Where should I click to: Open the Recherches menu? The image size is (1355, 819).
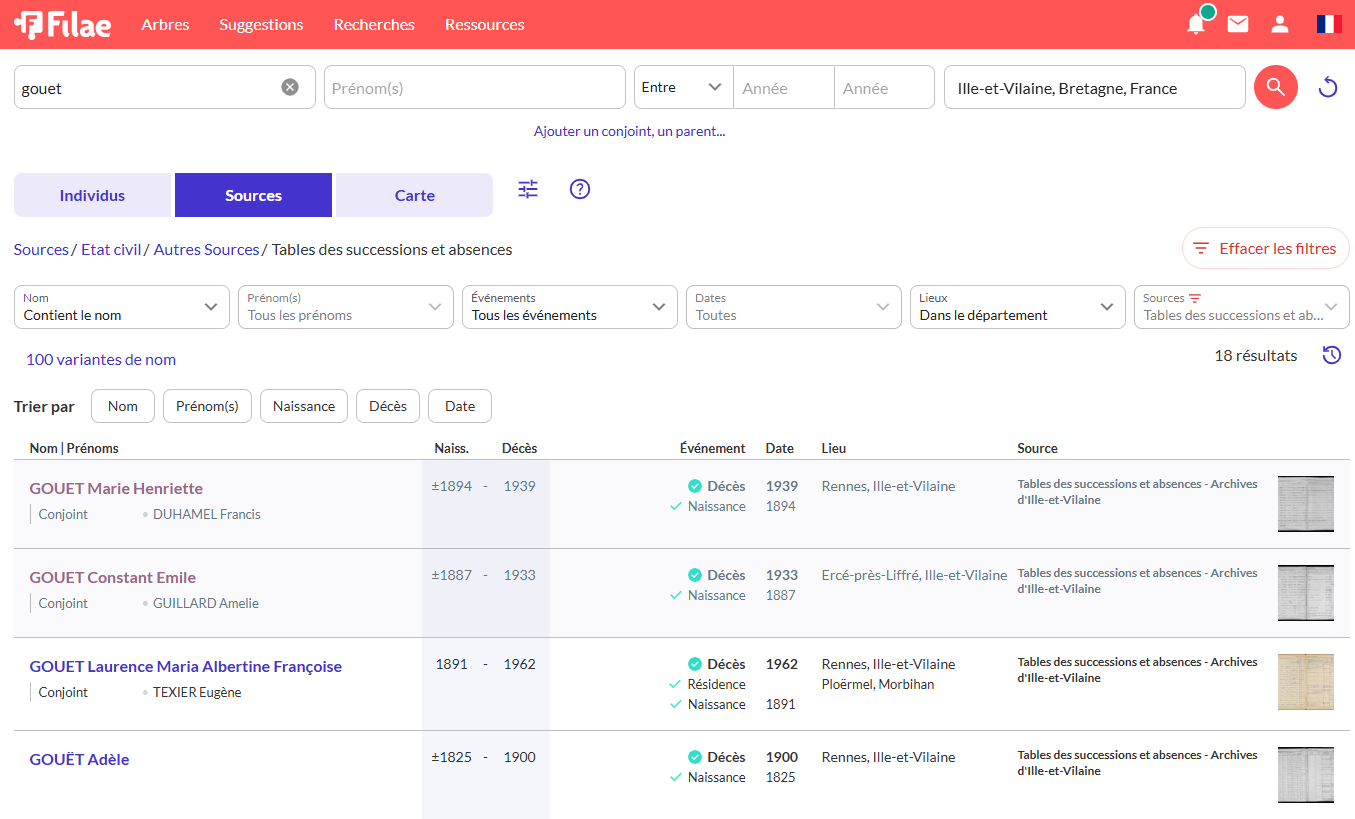click(374, 25)
